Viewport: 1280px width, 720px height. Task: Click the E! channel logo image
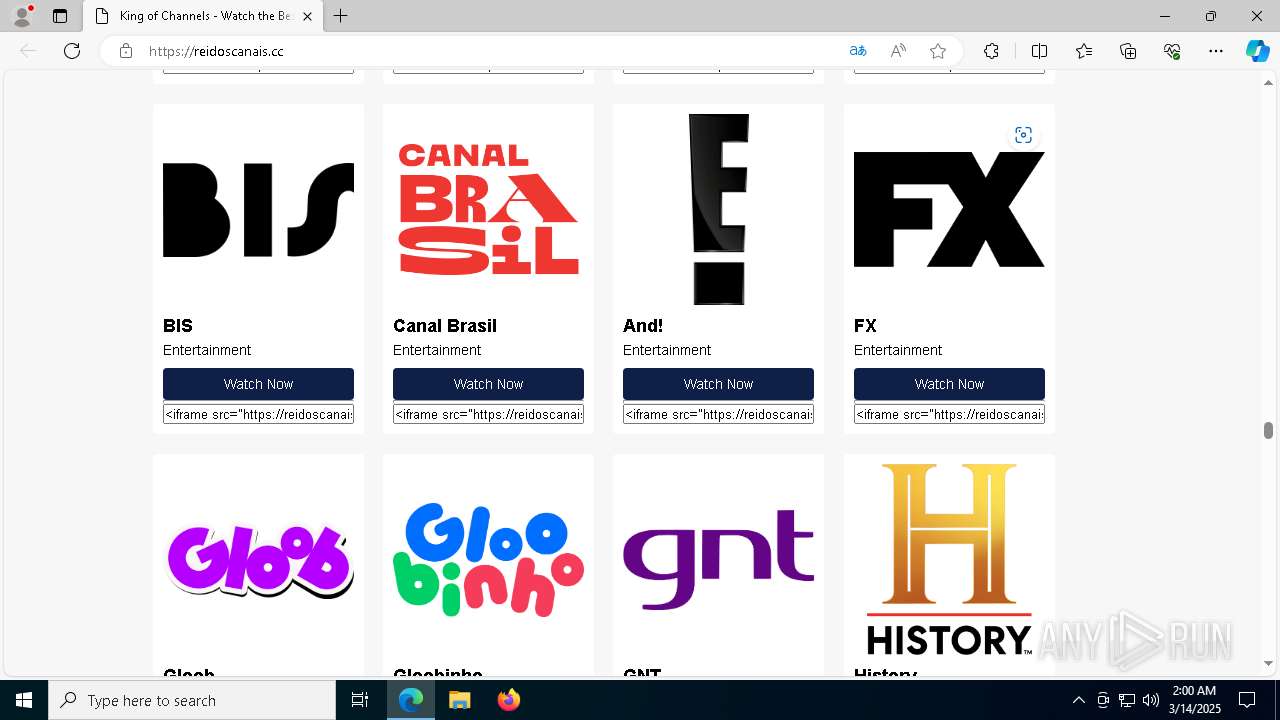click(x=718, y=209)
